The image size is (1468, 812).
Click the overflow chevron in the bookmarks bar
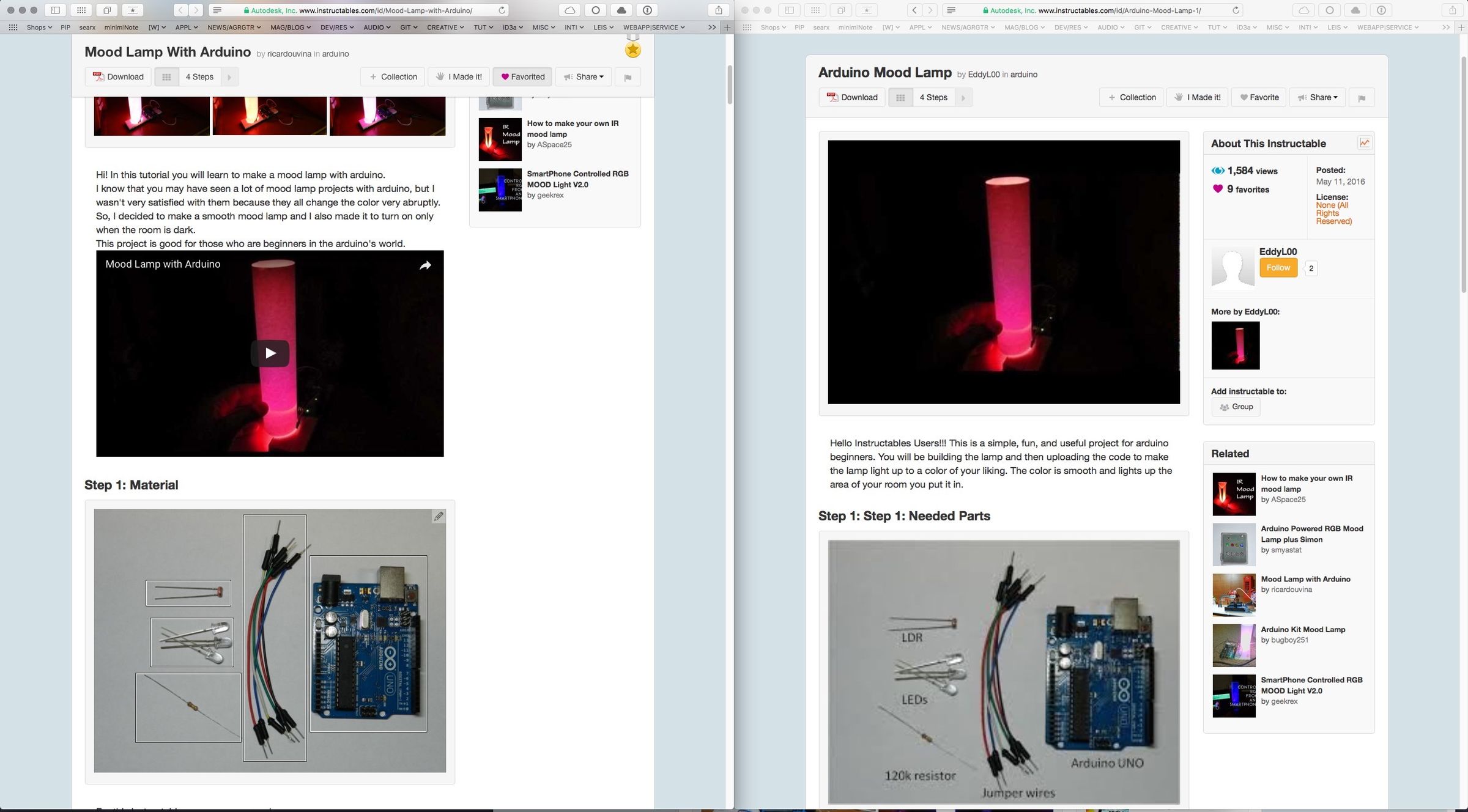pyautogui.click(x=711, y=27)
